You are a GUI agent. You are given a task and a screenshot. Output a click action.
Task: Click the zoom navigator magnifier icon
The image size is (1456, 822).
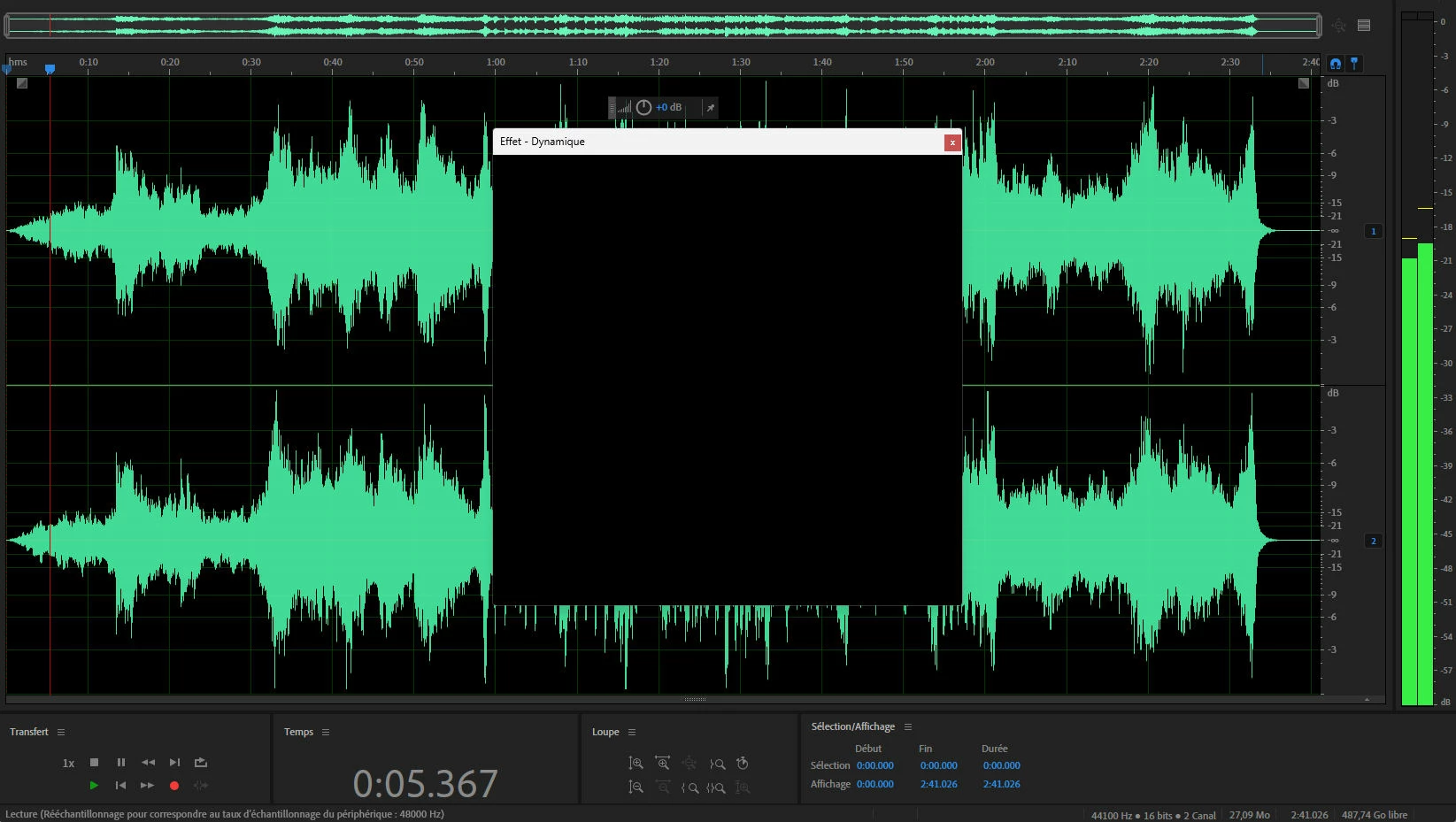1339,26
